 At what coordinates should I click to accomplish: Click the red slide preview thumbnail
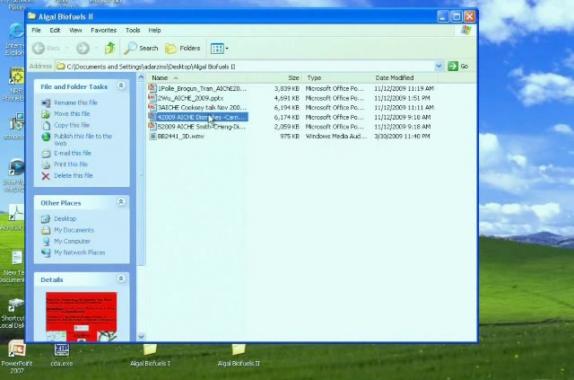tap(81, 316)
